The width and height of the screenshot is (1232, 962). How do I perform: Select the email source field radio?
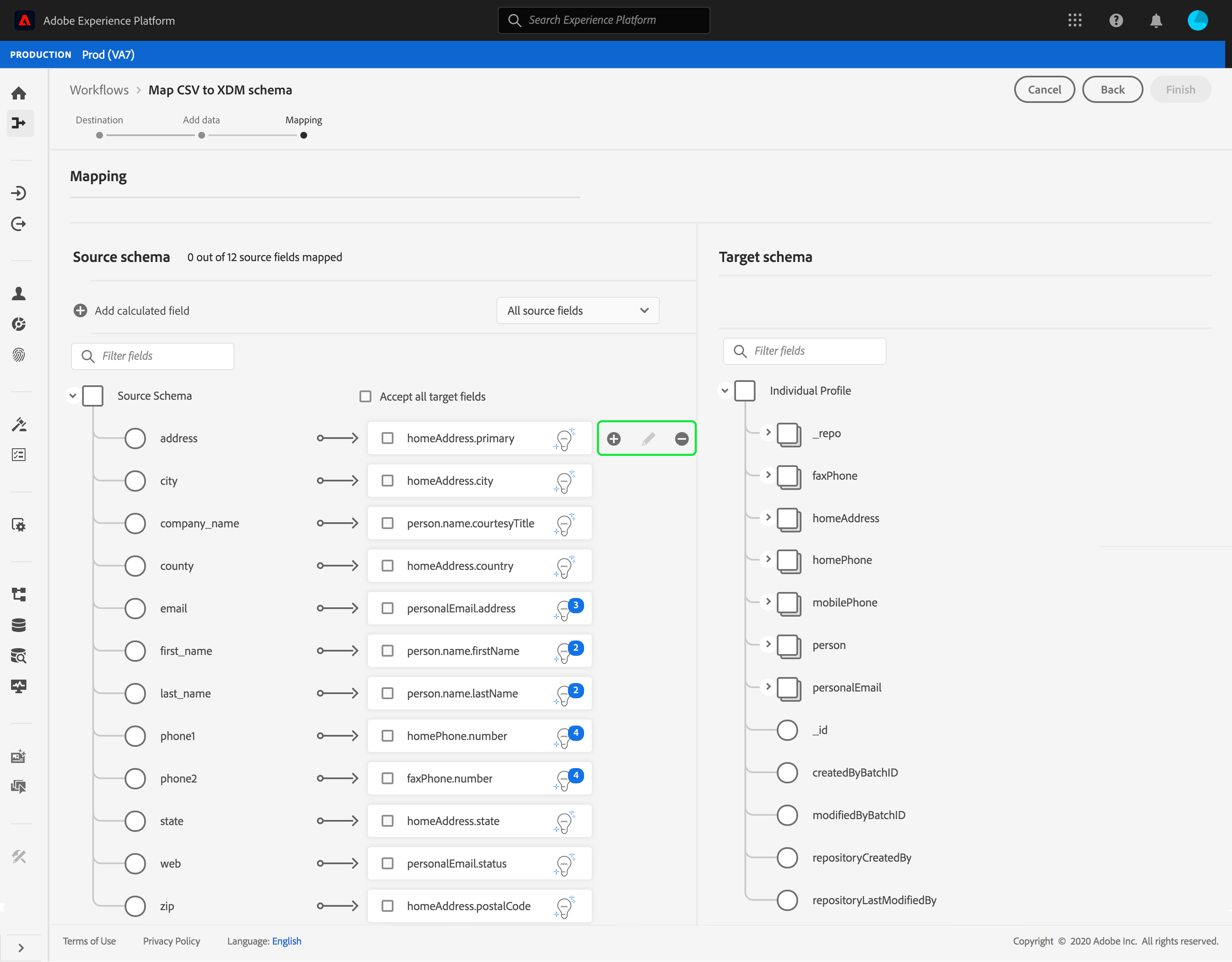click(x=135, y=609)
